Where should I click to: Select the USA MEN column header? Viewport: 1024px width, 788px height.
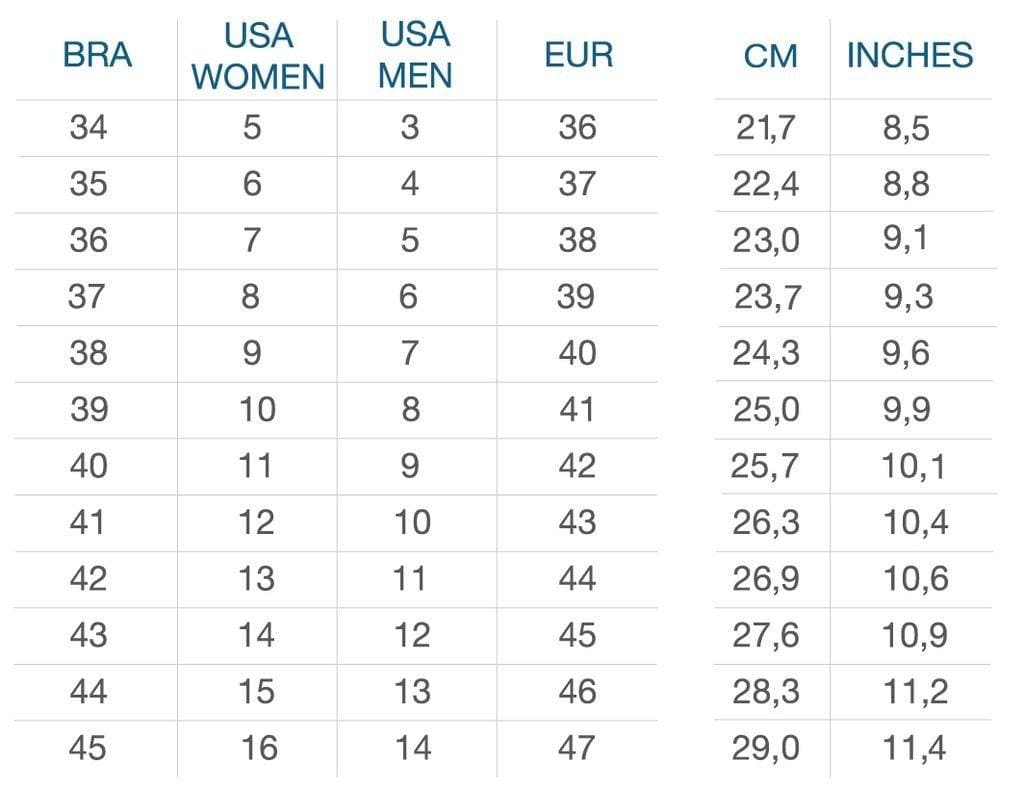point(415,55)
